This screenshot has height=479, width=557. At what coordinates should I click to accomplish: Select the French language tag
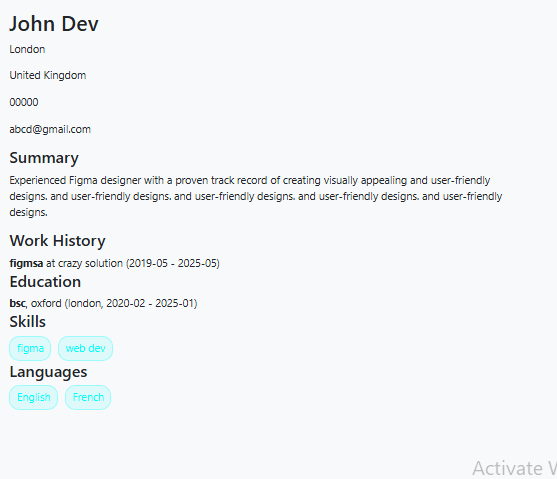tap(88, 397)
